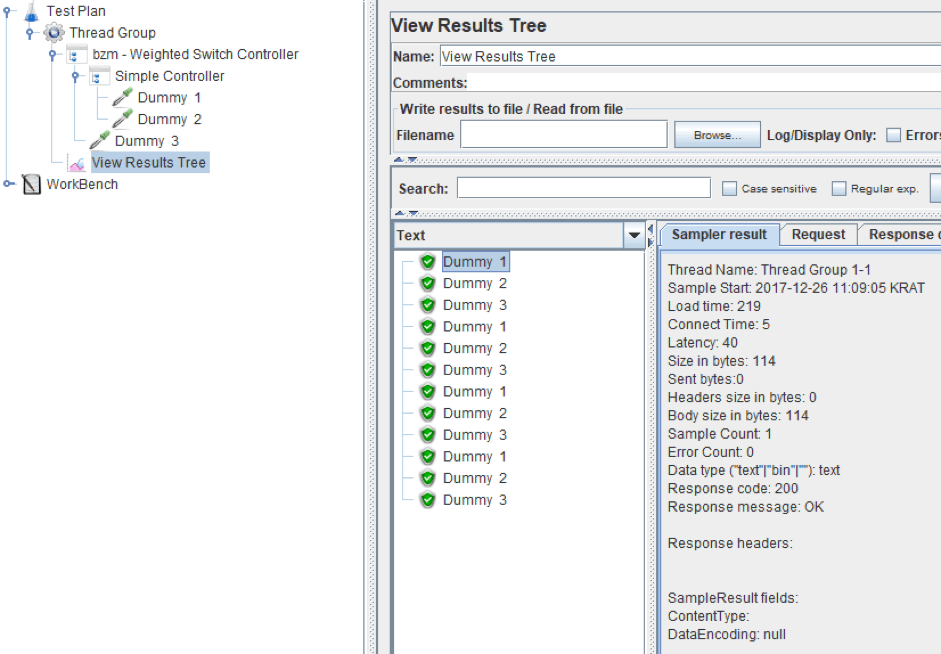Screen dimensions: 941x654
Task: Click the Browse... button
Action: pyautogui.click(x=717, y=135)
